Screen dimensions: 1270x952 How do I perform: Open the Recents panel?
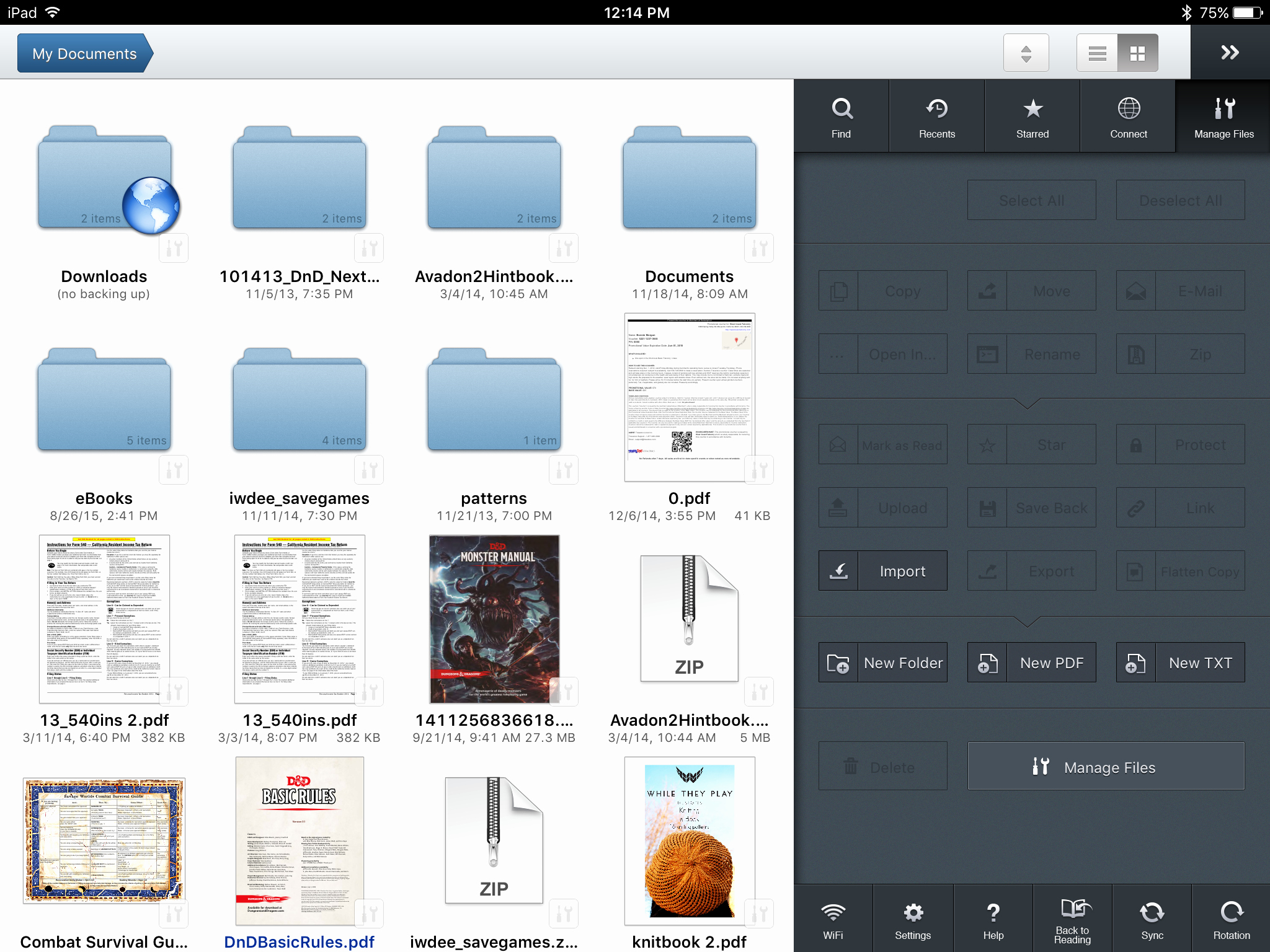click(x=936, y=117)
